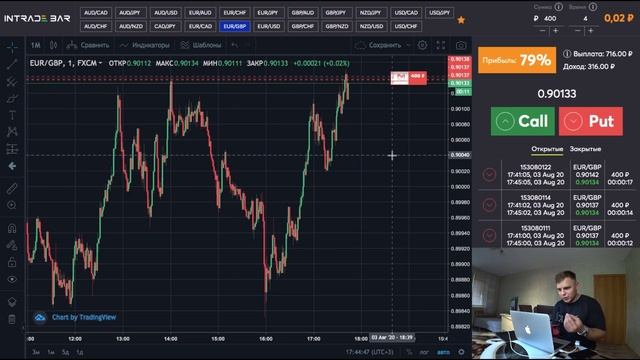Screen dimensions: 640x360
Task: Decrease trade time with minus button
Action: tap(578, 31)
